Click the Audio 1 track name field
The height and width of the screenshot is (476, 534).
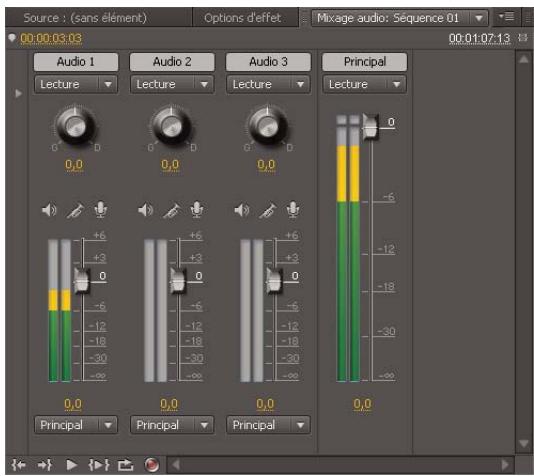76,62
